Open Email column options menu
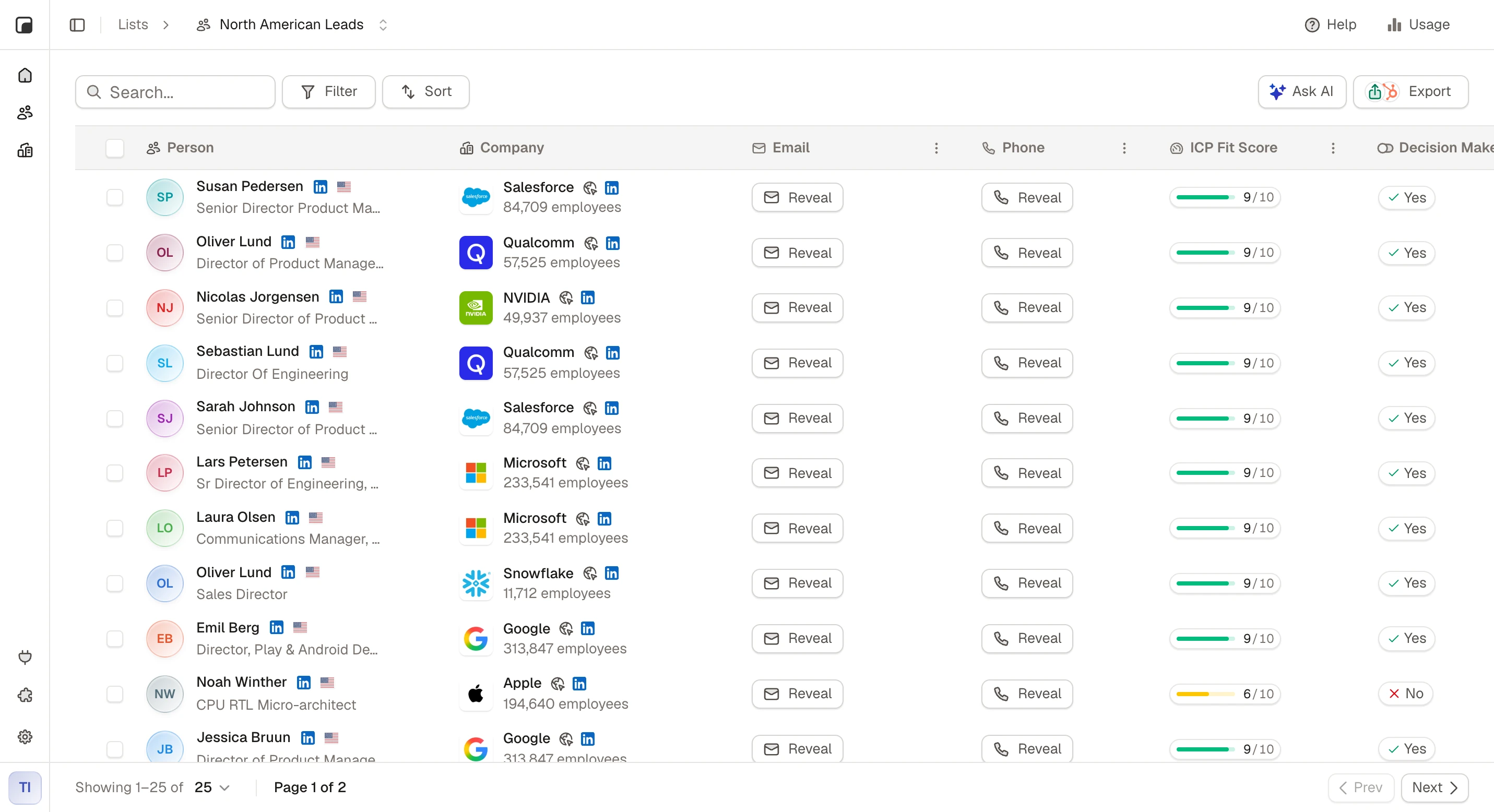This screenshot has width=1494, height=812. [x=936, y=148]
